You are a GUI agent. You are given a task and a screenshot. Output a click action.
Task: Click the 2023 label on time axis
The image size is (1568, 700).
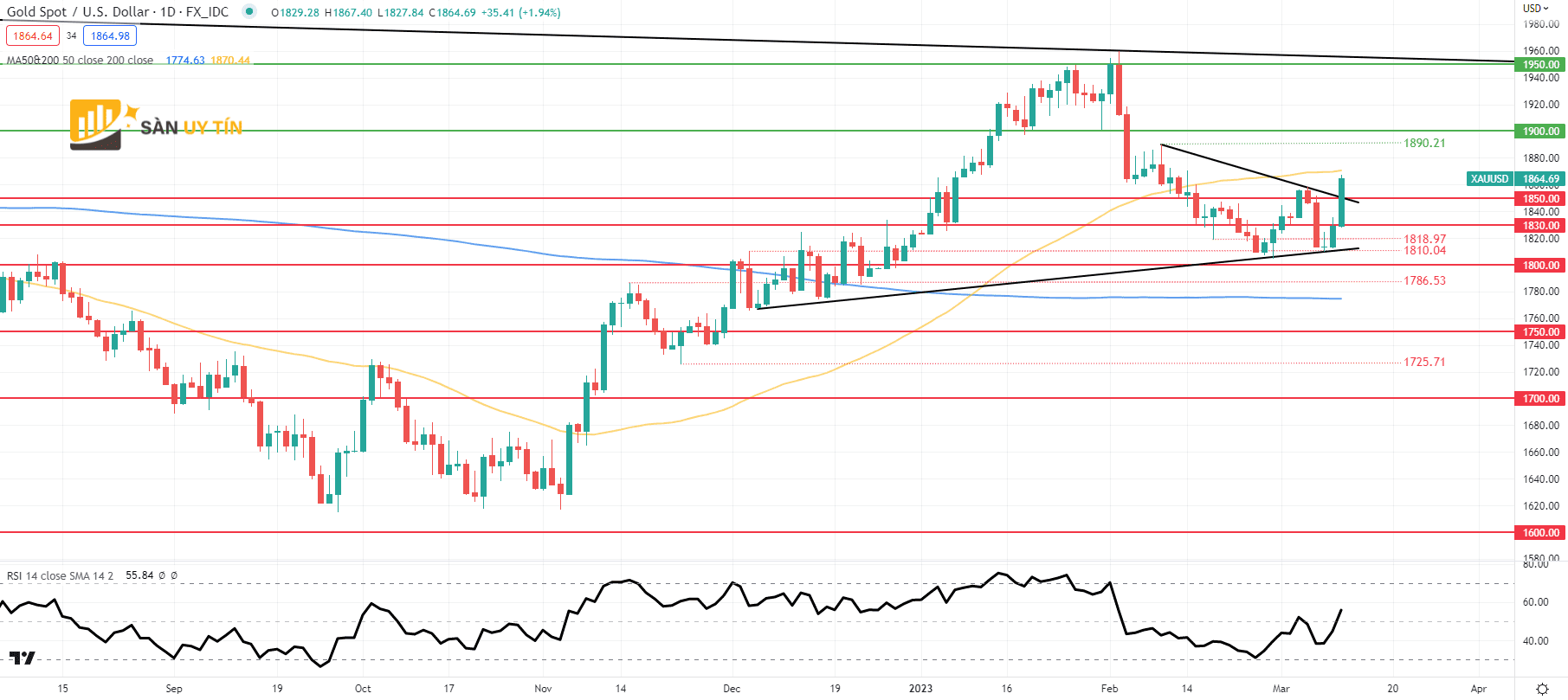point(920,689)
